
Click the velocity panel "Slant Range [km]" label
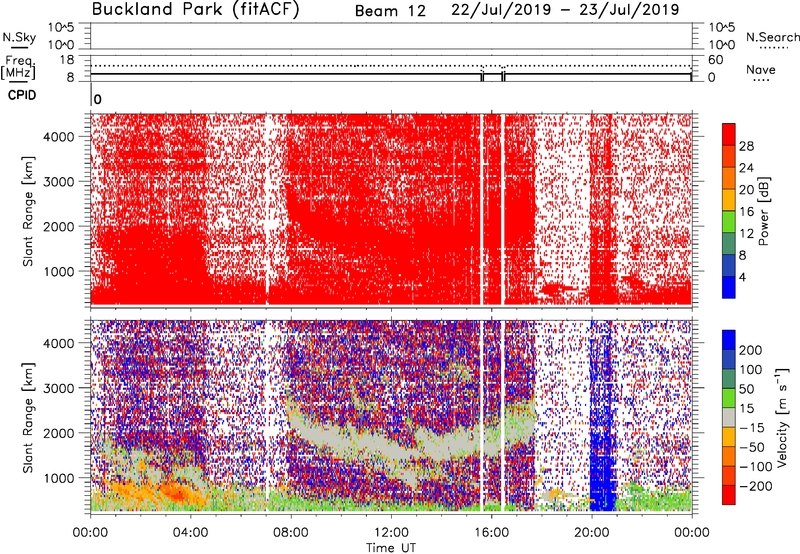pos(28,417)
